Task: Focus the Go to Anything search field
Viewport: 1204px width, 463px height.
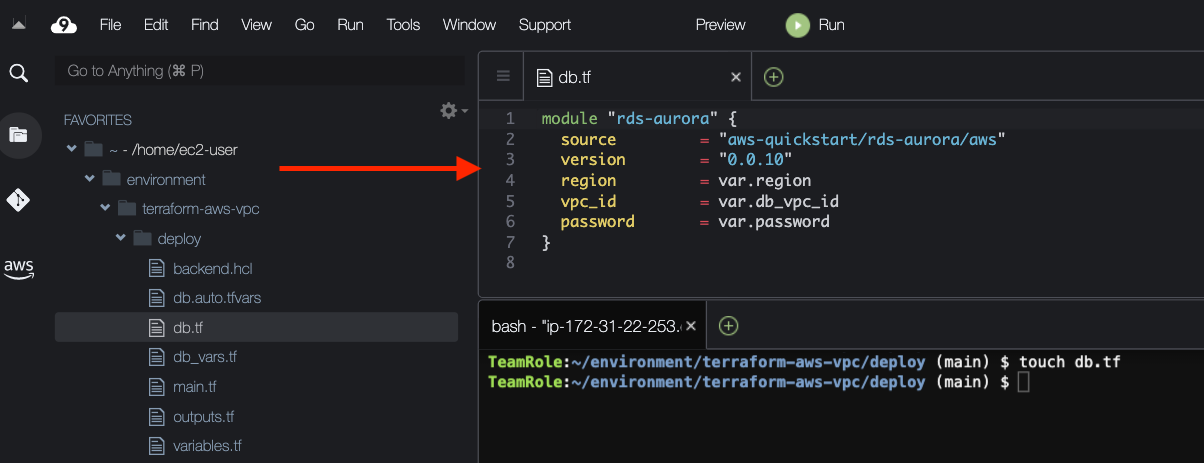Action: coord(260,71)
